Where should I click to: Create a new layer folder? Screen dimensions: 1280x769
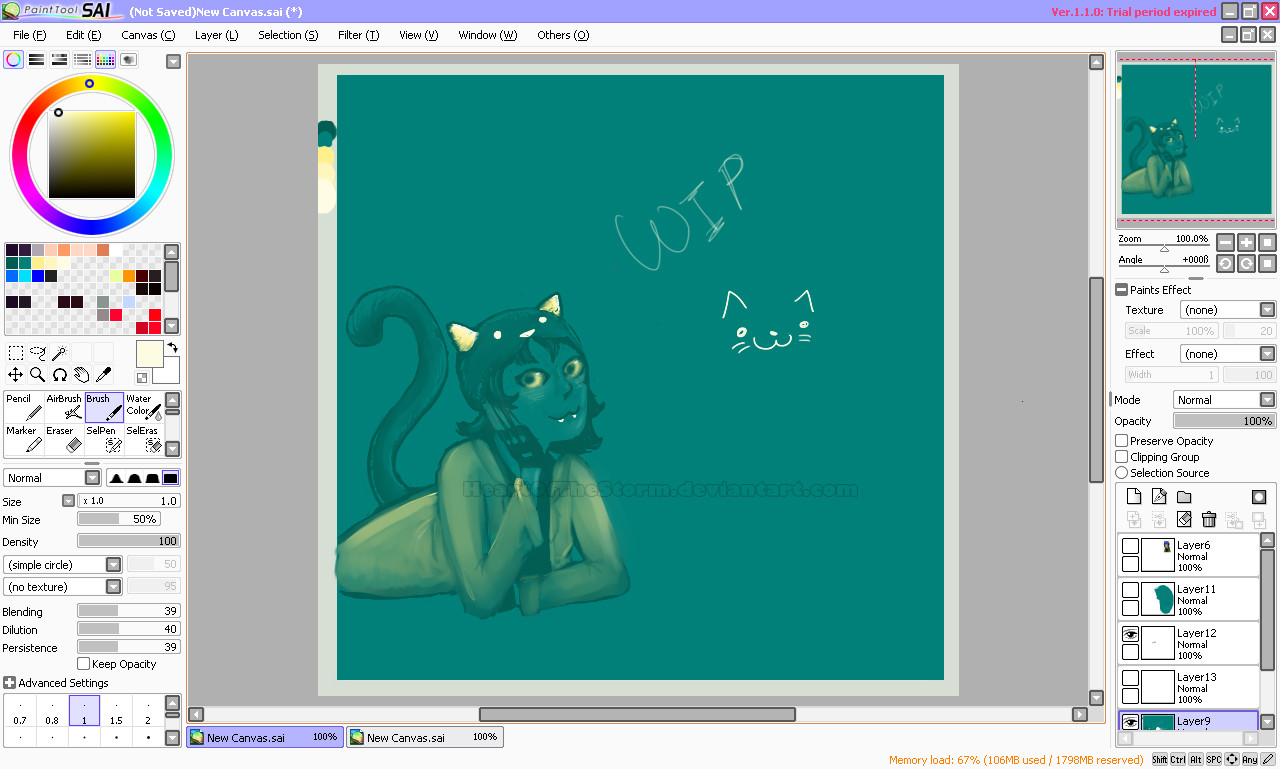(x=1184, y=497)
